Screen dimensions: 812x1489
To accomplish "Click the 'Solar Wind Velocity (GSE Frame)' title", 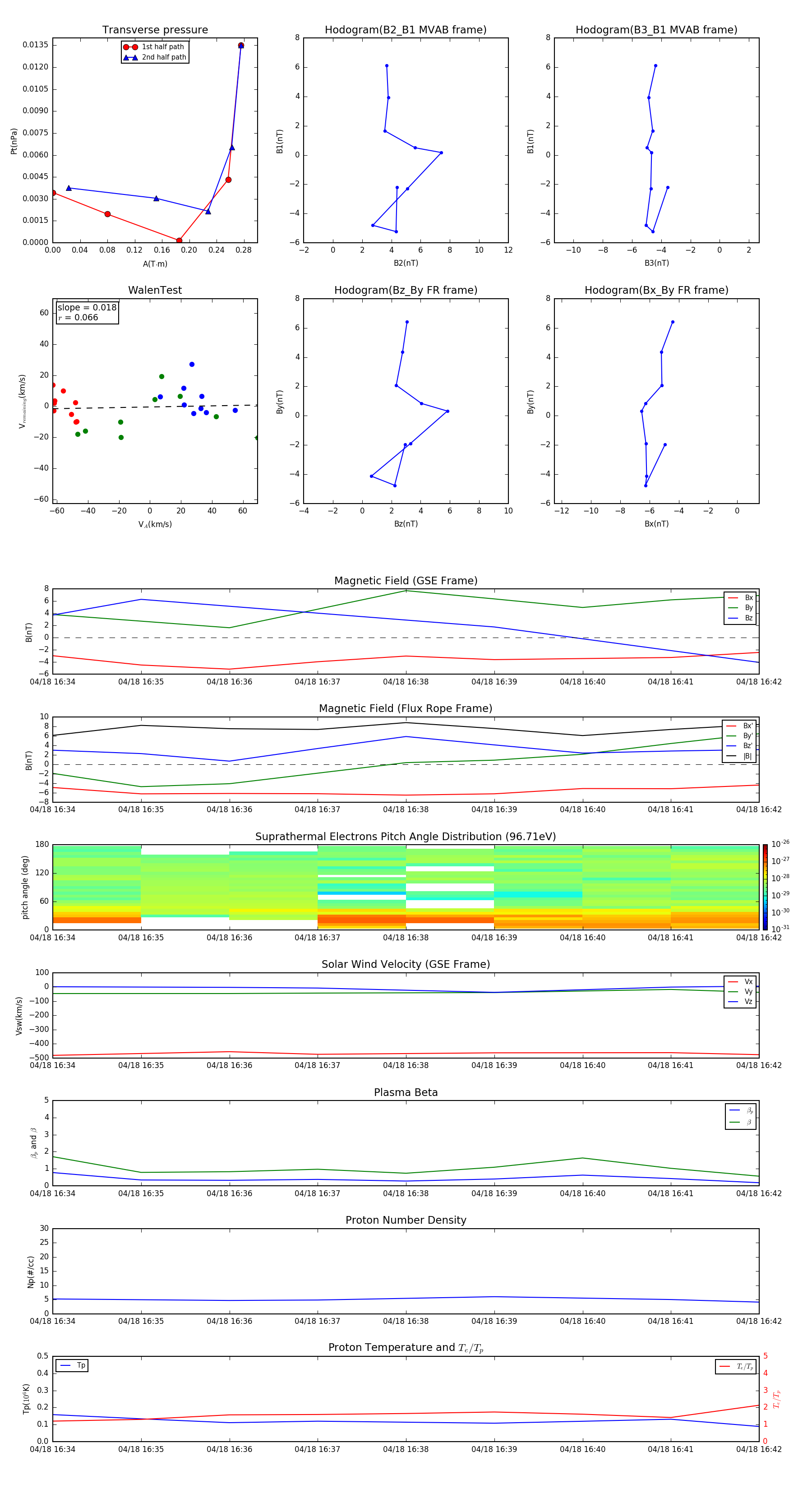I will pyautogui.click(x=406, y=964).
